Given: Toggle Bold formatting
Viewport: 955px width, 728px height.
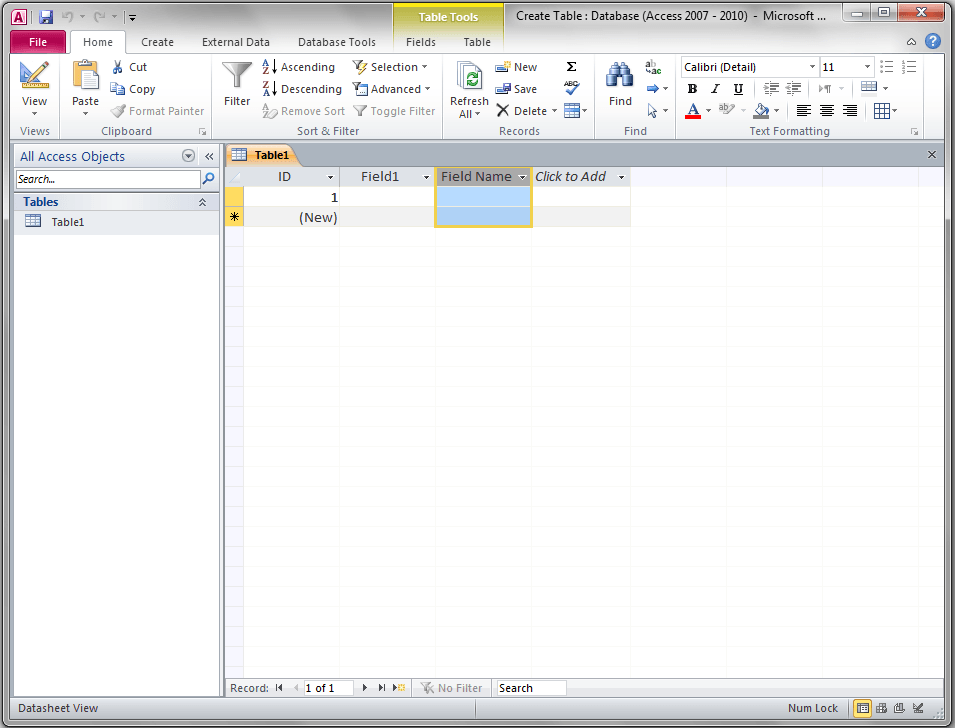Looking at the screenshot, I should tap(692, 89).
